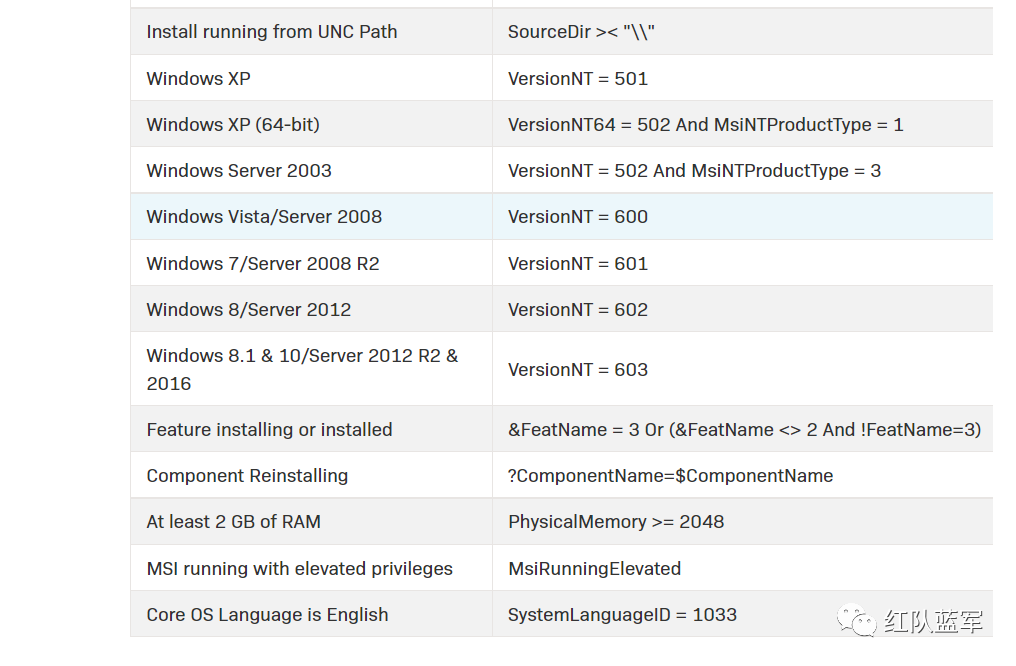Click 'At least 2 GB of RAM' label
1016x666 pixels.
233,522
